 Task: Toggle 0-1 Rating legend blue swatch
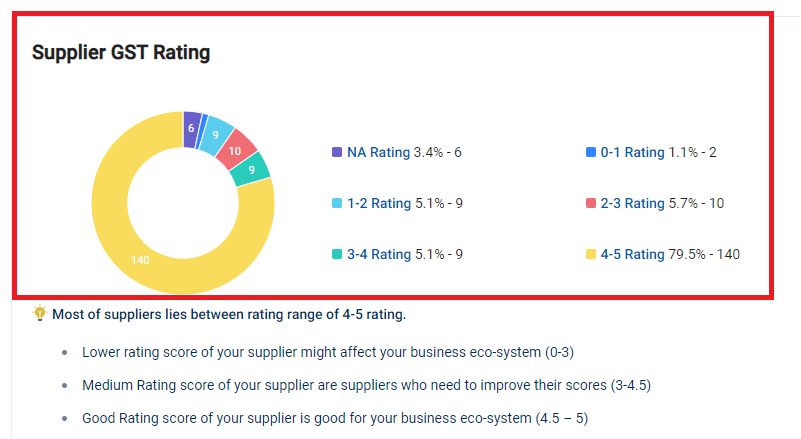pyautogui.click(x=591, y=152)
